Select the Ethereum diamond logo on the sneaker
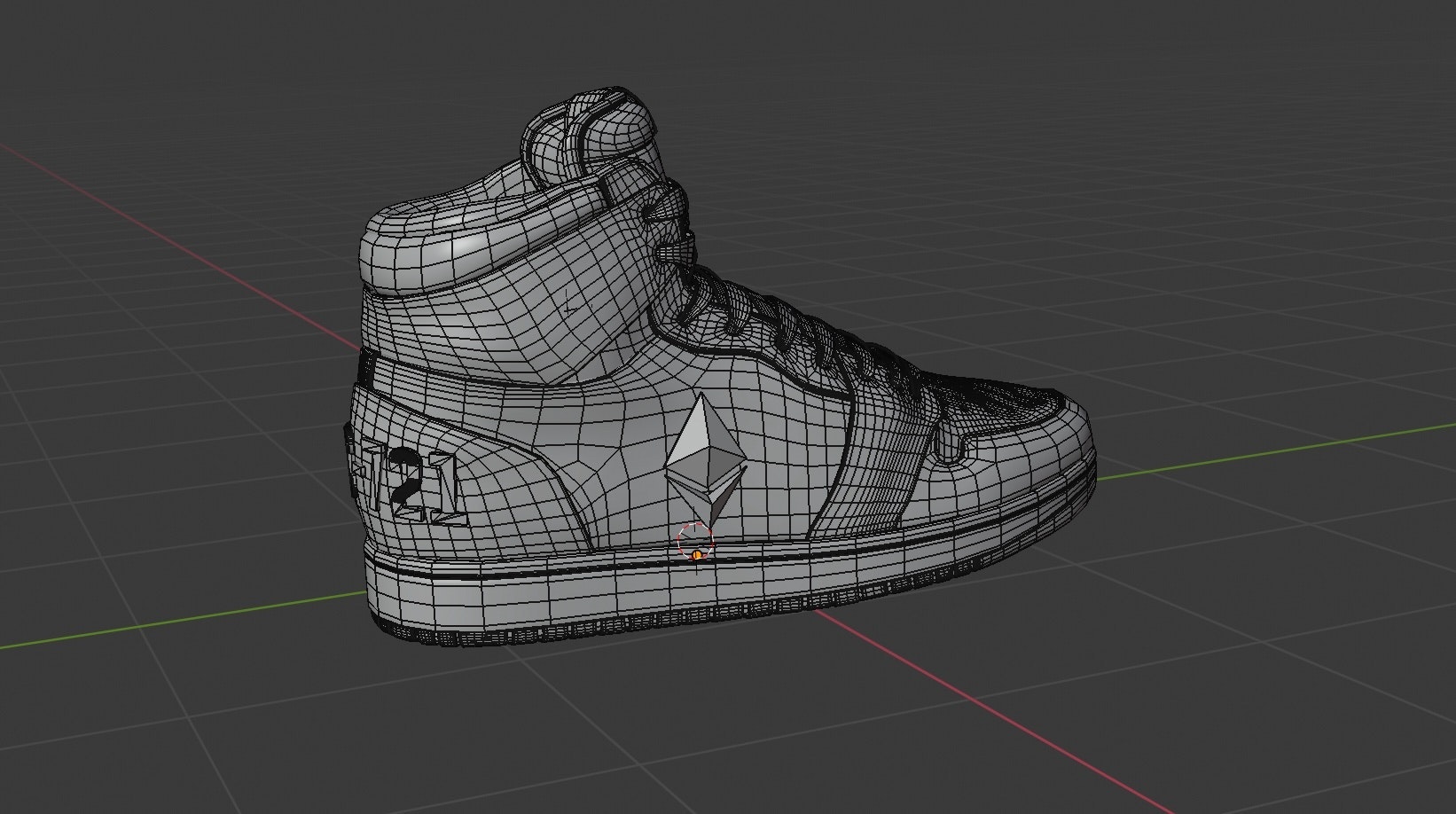 click(705, 458)
